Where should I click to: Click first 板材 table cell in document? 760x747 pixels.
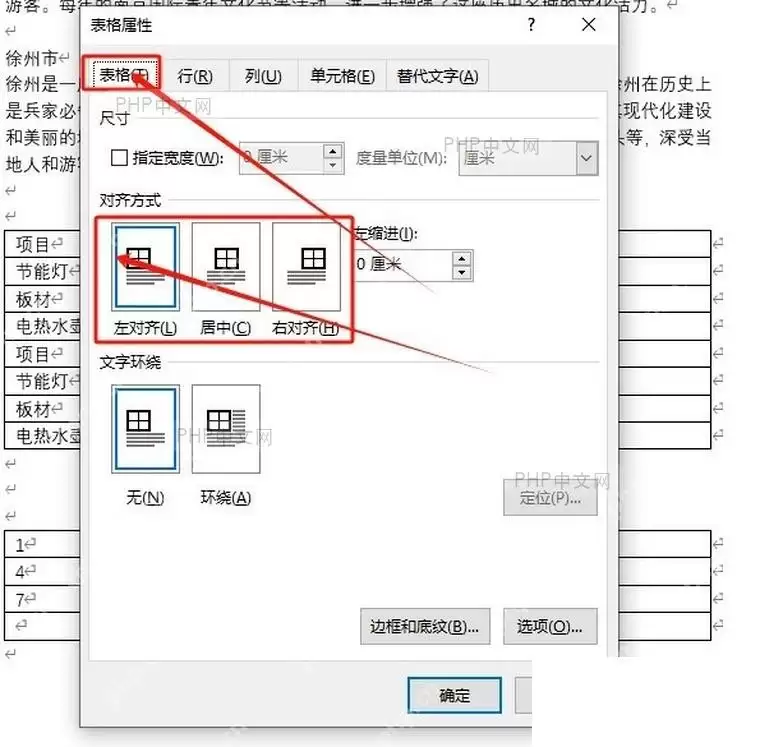42,299
